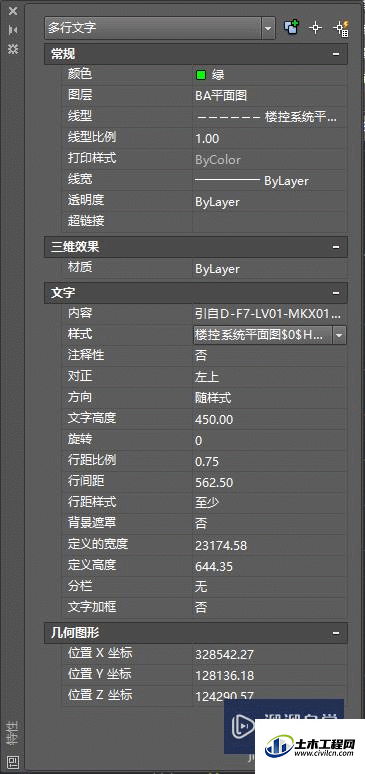The image size is (365, 774).
Task: Click the vertical 特性 palette title
Action: 13,733
